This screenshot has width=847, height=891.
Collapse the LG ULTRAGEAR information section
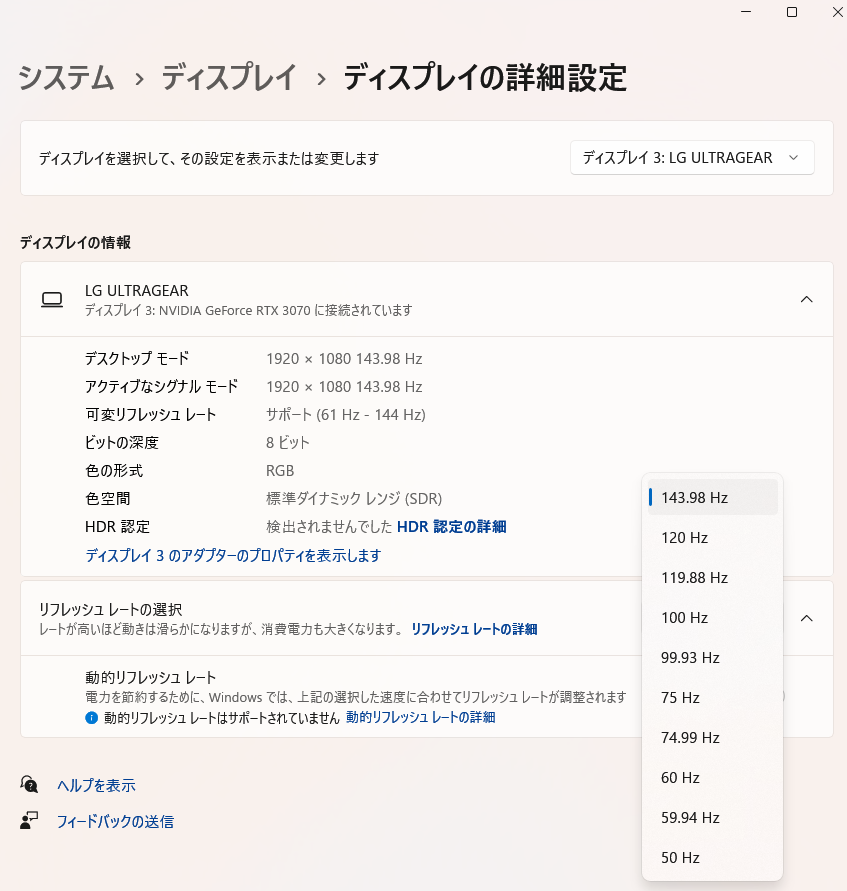[x=807, y=299]
